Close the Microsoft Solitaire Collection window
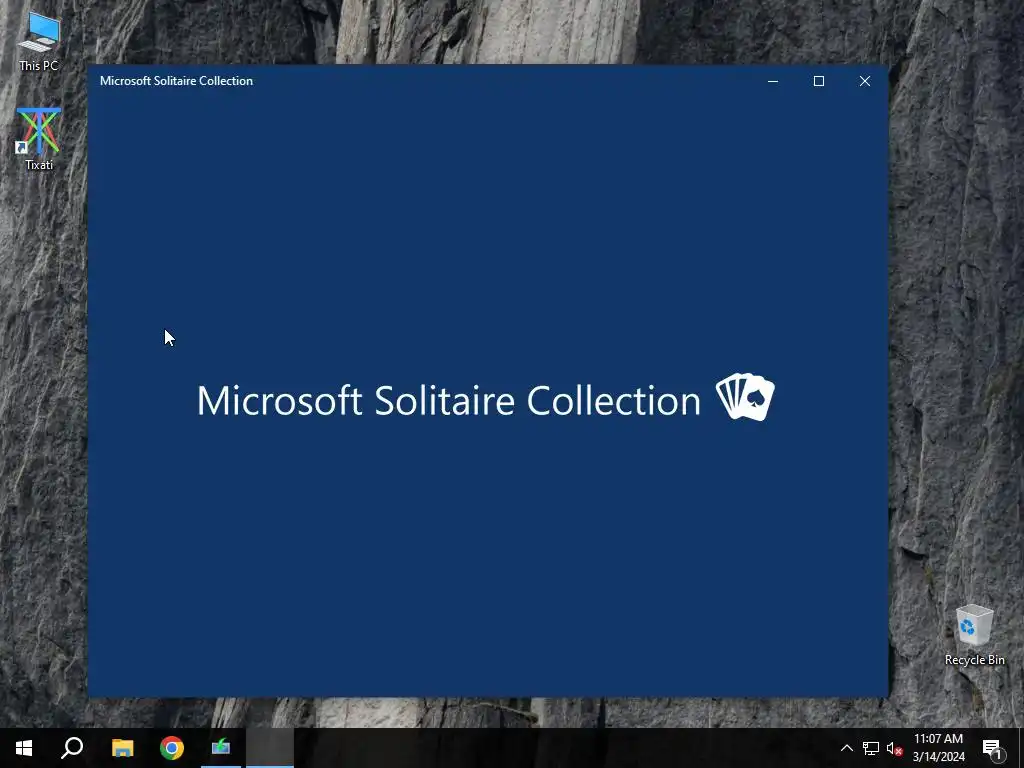Image resolution: width=1024 pixels, height=768 pixels. point(865,81)
